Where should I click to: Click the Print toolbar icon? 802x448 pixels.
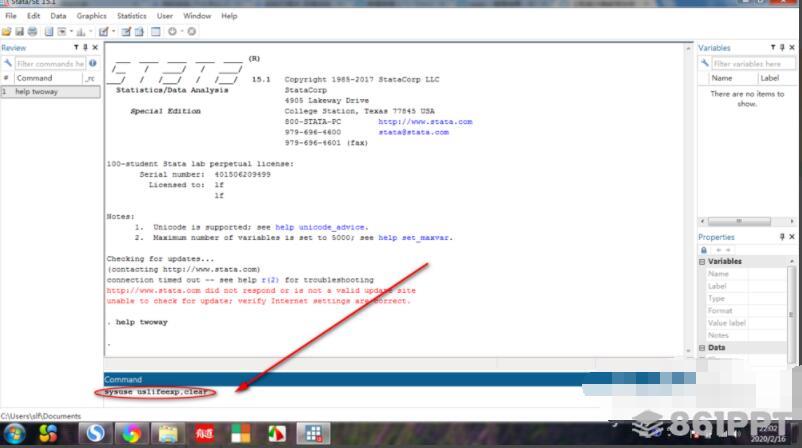32,32
